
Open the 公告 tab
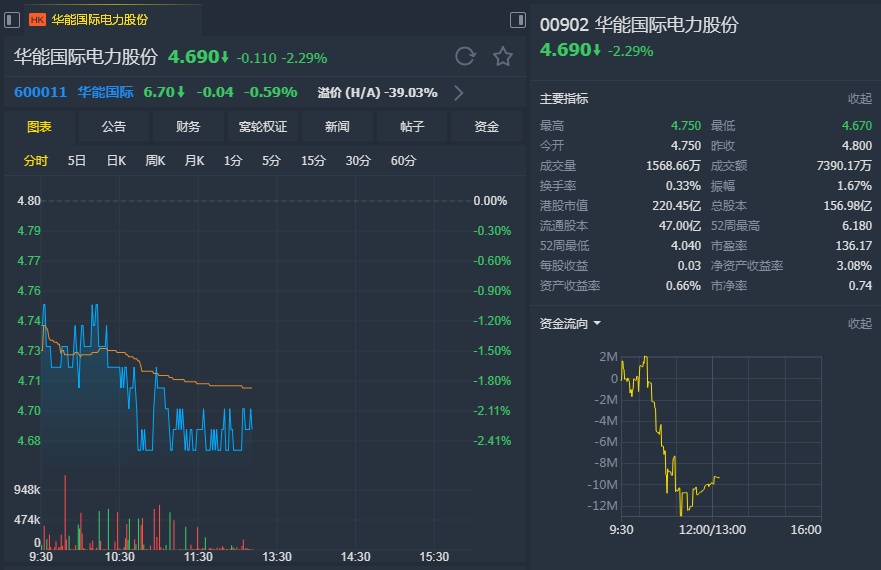(x=113, y=126)
